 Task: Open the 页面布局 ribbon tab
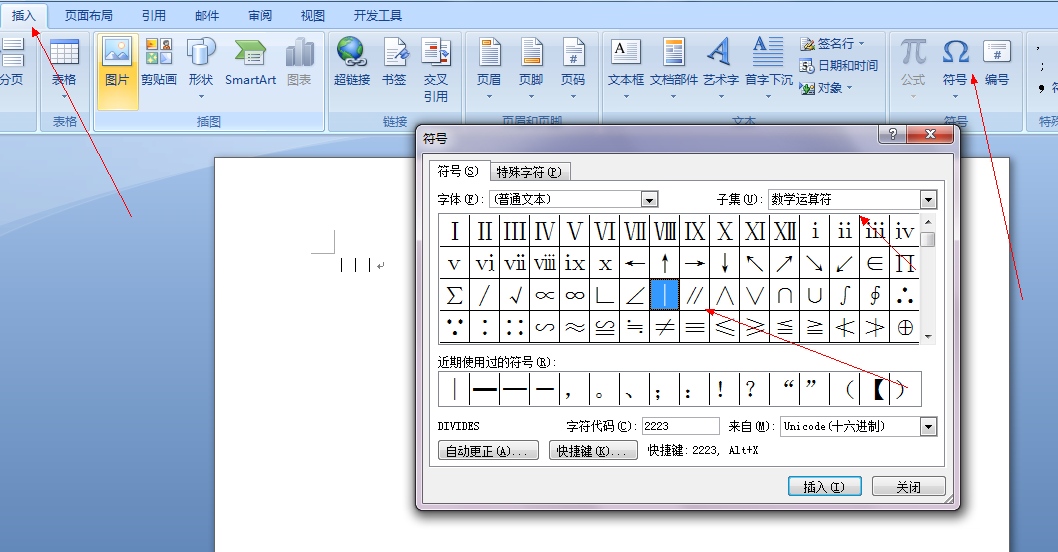pos(88,16)
